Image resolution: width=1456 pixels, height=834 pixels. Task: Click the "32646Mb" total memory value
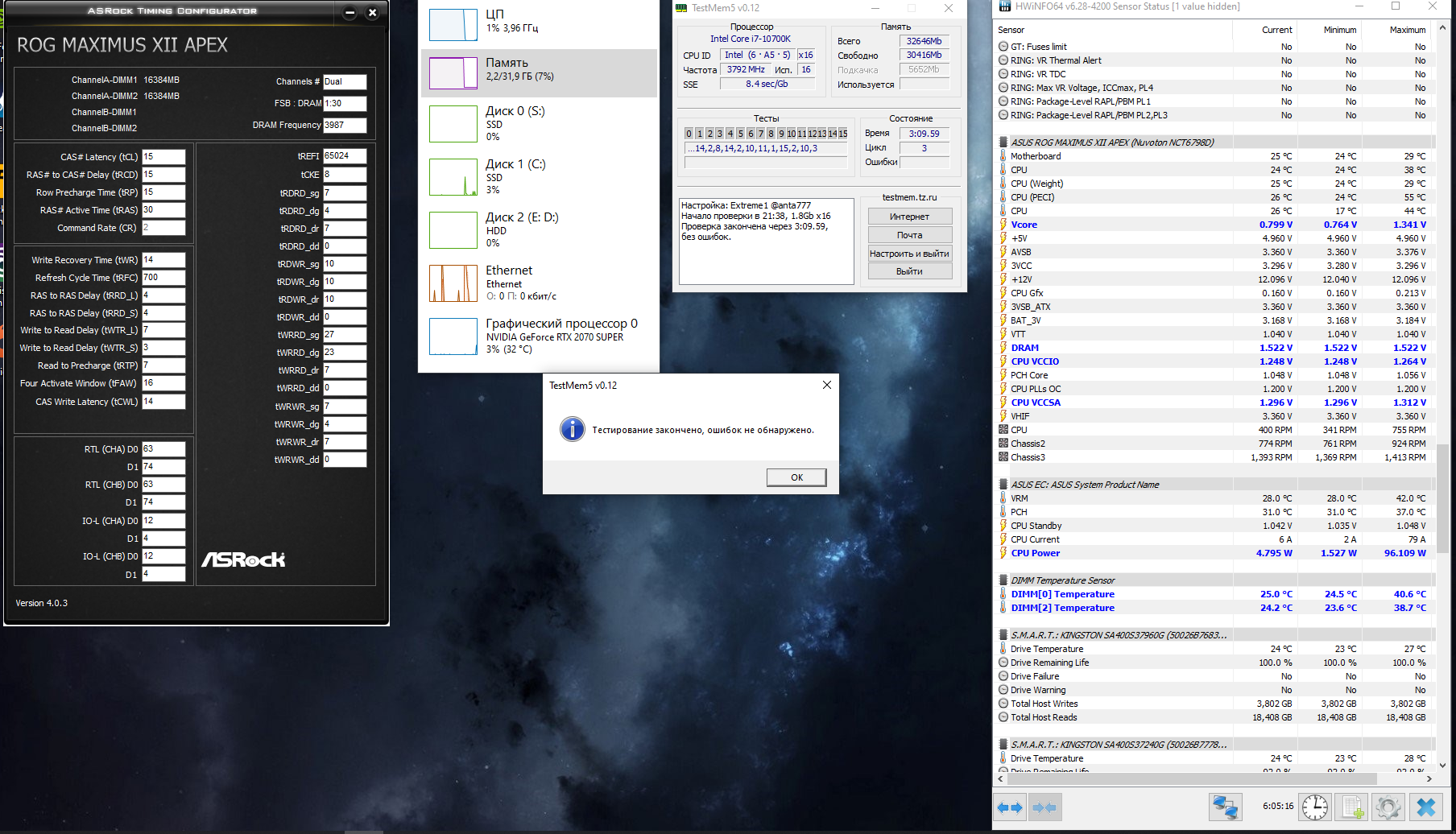pos(924,41)
